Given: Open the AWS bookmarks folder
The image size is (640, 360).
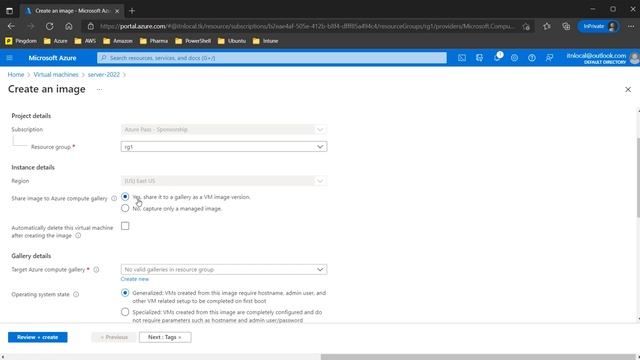Looking at the screenshot, I should [85, 41].
